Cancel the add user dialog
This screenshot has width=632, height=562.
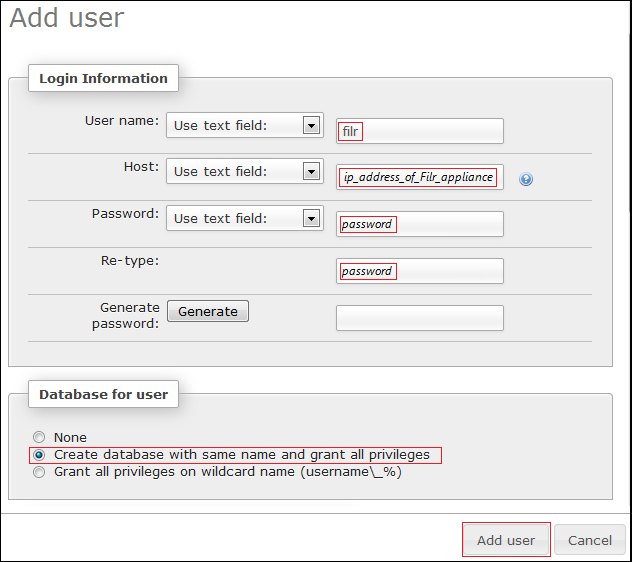[x=589, y=540]
